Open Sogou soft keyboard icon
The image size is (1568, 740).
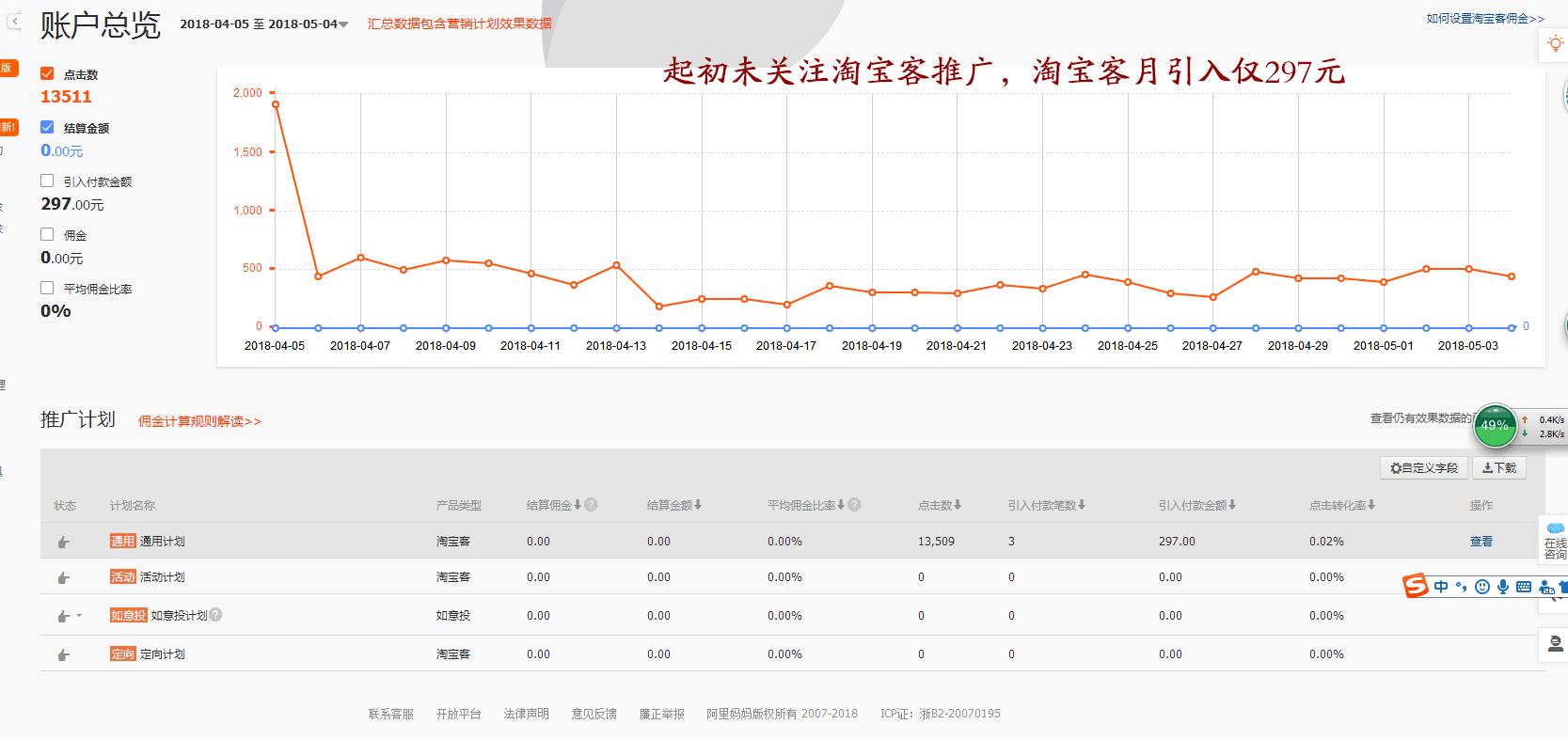coord(1524,587)
